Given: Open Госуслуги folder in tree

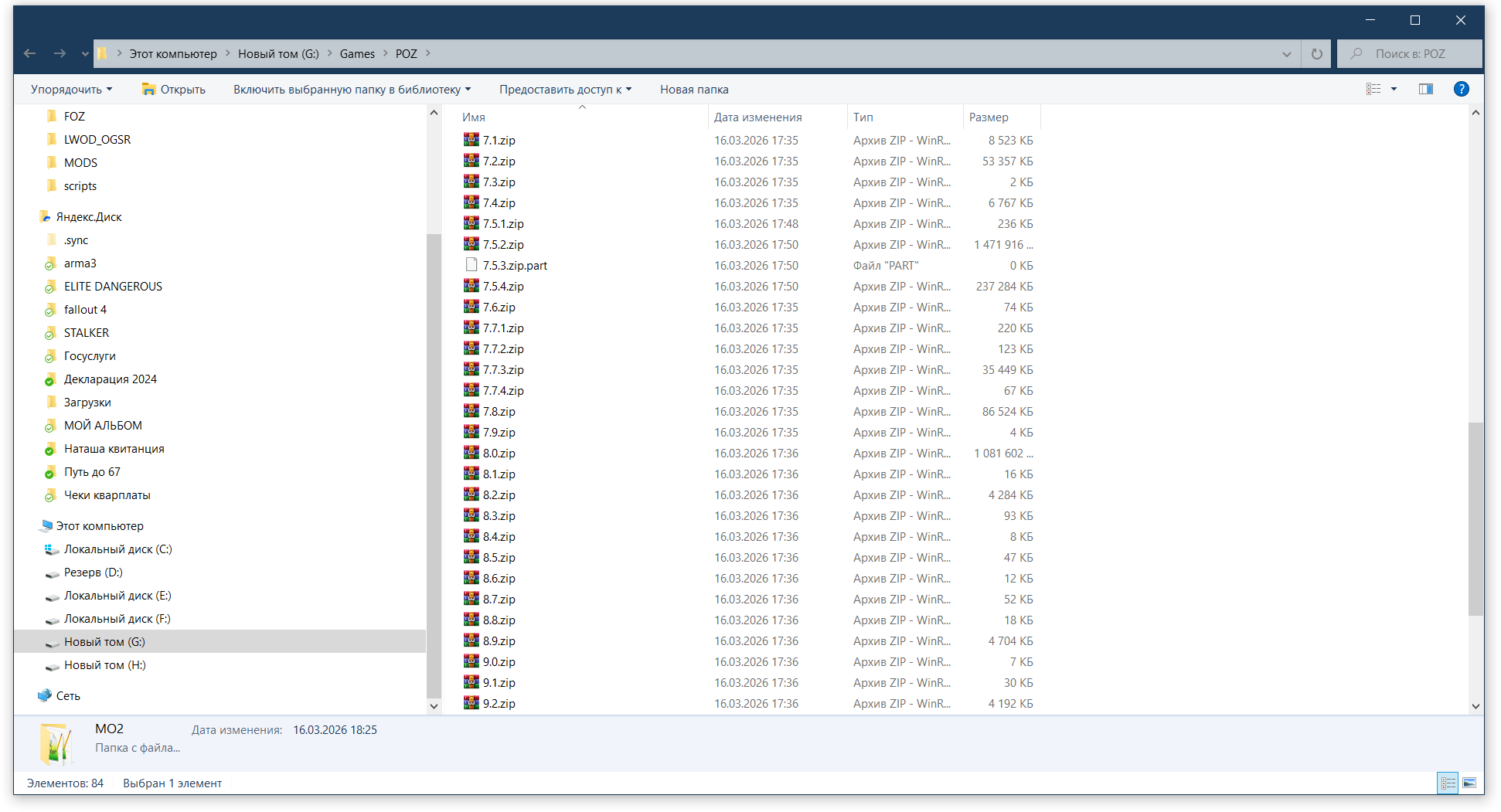Looking at the screenshot, I should point(90,356).
